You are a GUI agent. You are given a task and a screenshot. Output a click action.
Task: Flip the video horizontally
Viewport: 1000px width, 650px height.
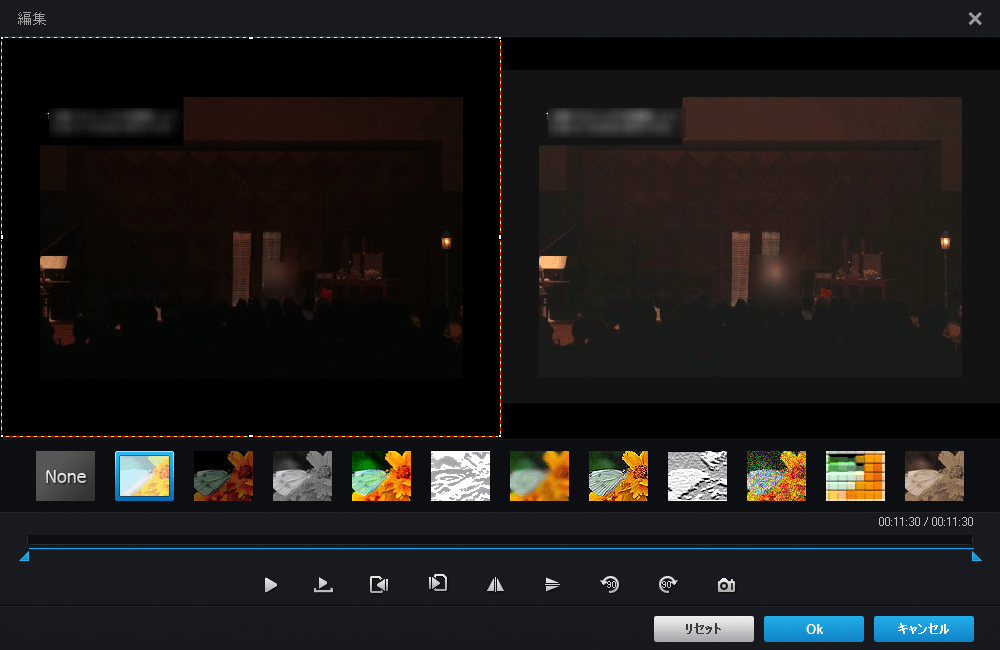[496, 585]
